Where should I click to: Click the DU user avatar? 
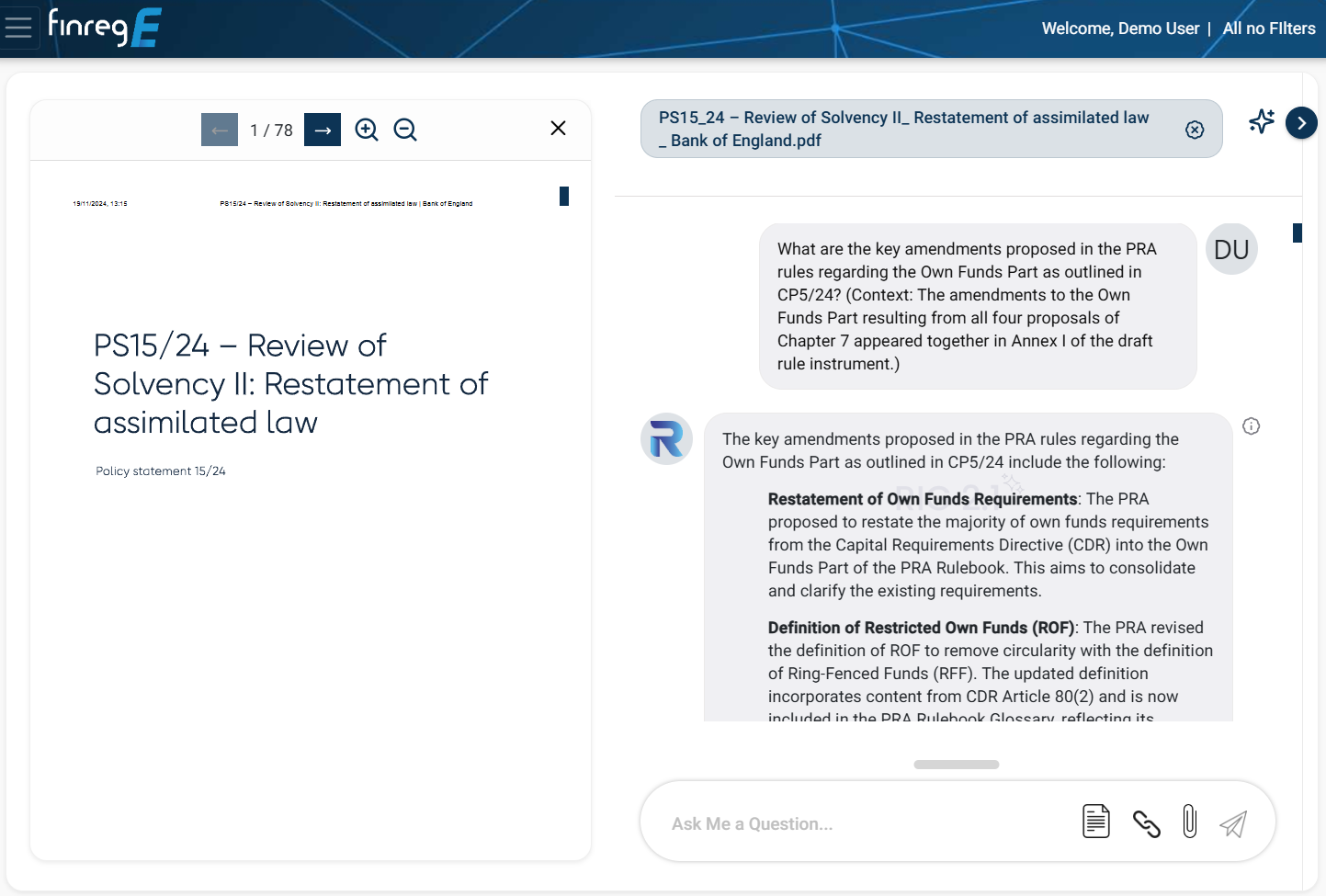click(1231, 249)
